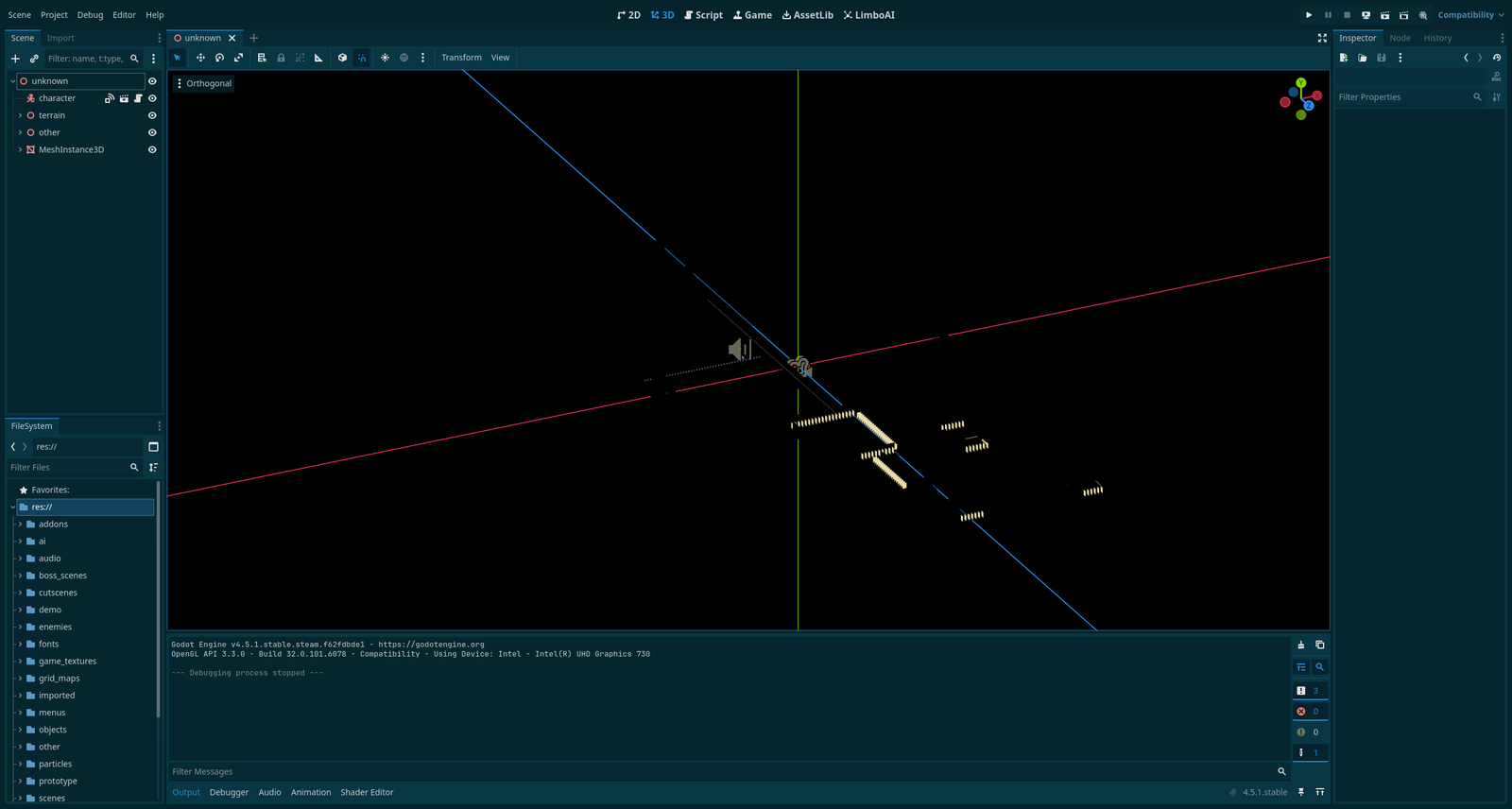The image size is (1512, 809).
Task: Open inspector property tools menu
Action: click(1496, 97)
